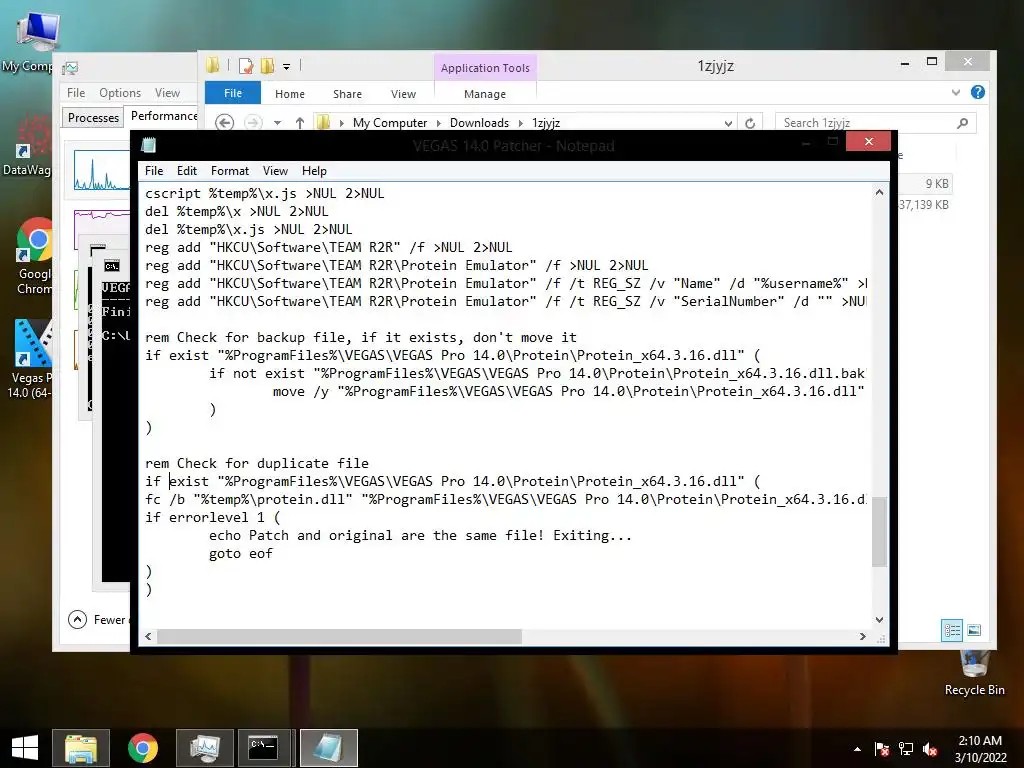Open Explorer Share ribbon tab
This screenshot has width=1024, height=768.
point(347,94)
